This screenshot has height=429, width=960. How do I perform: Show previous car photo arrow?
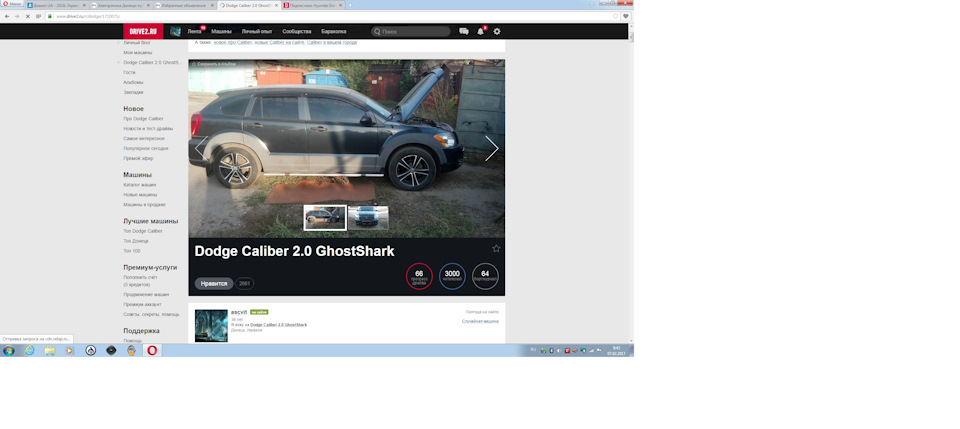pyautogui.click(x=201, y=148)
